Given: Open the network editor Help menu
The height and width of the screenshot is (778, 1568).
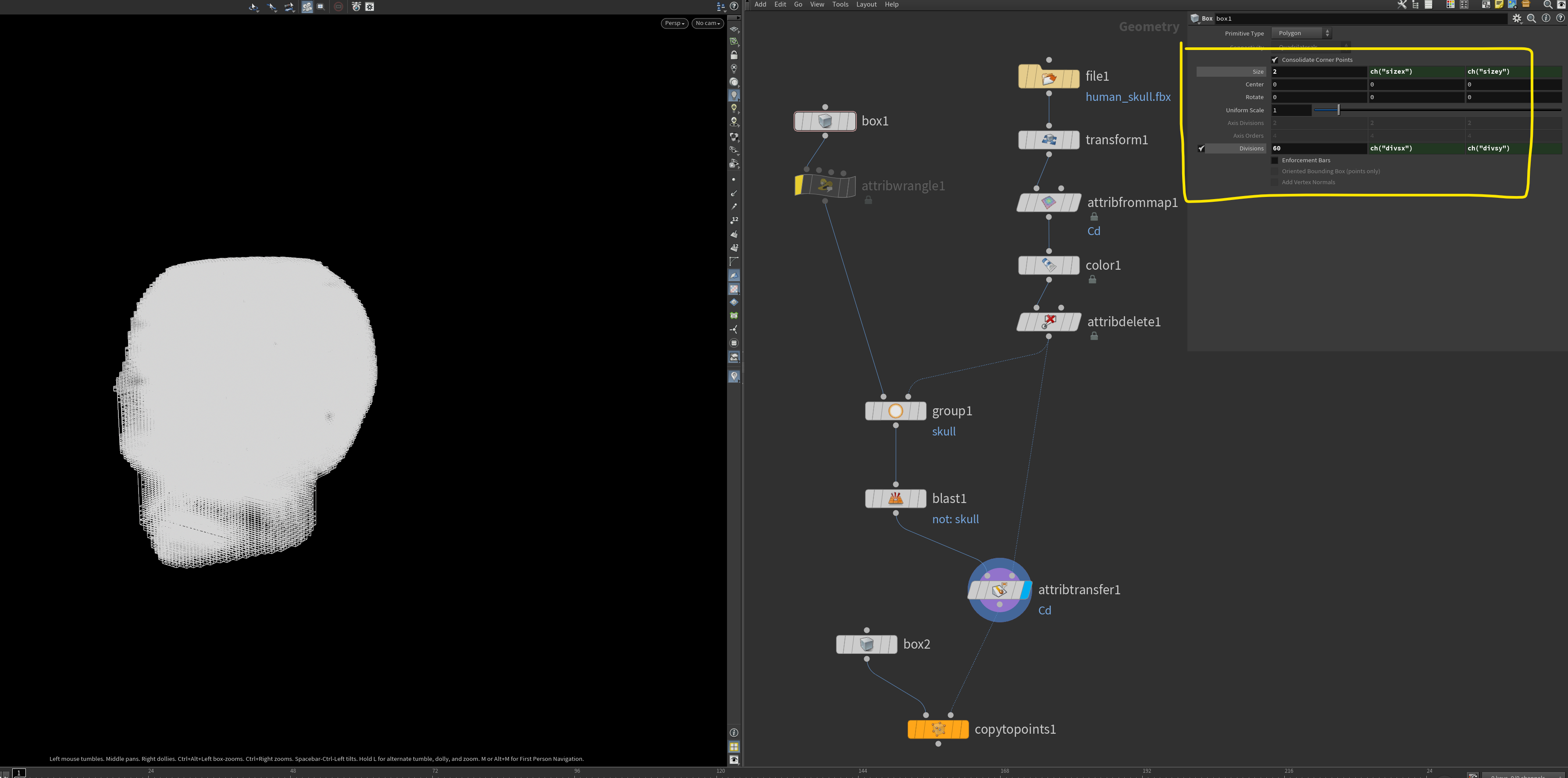Looking at the screenshot, I should click(x=892, y=4).
